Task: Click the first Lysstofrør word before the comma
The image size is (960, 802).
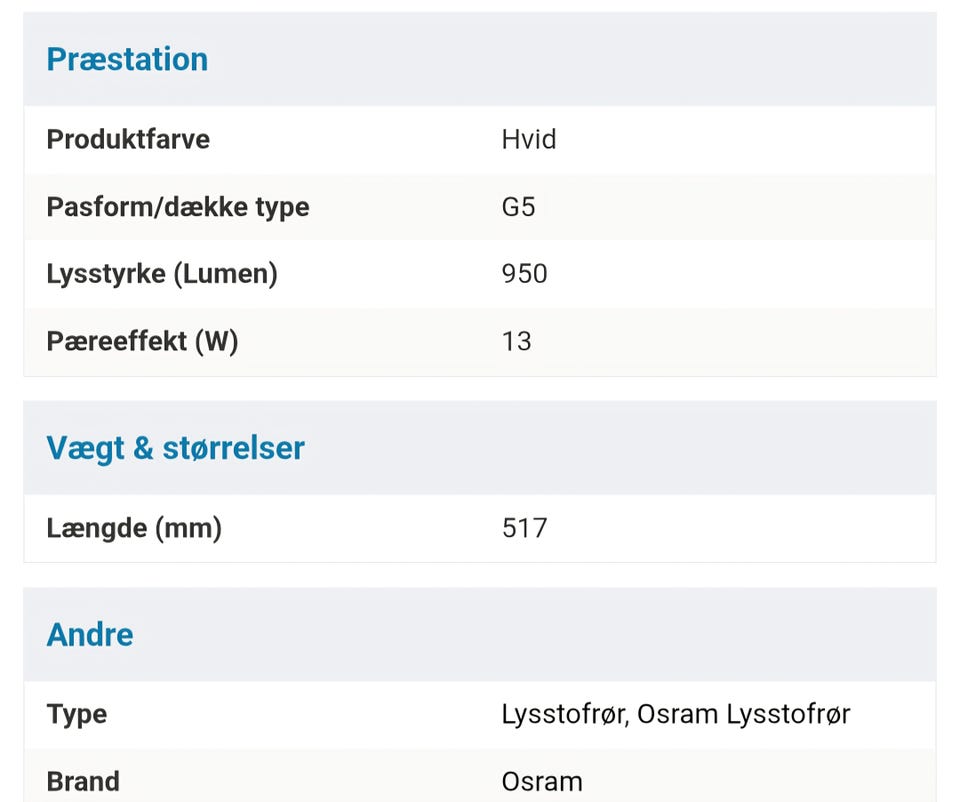Action: click(563, 714)
